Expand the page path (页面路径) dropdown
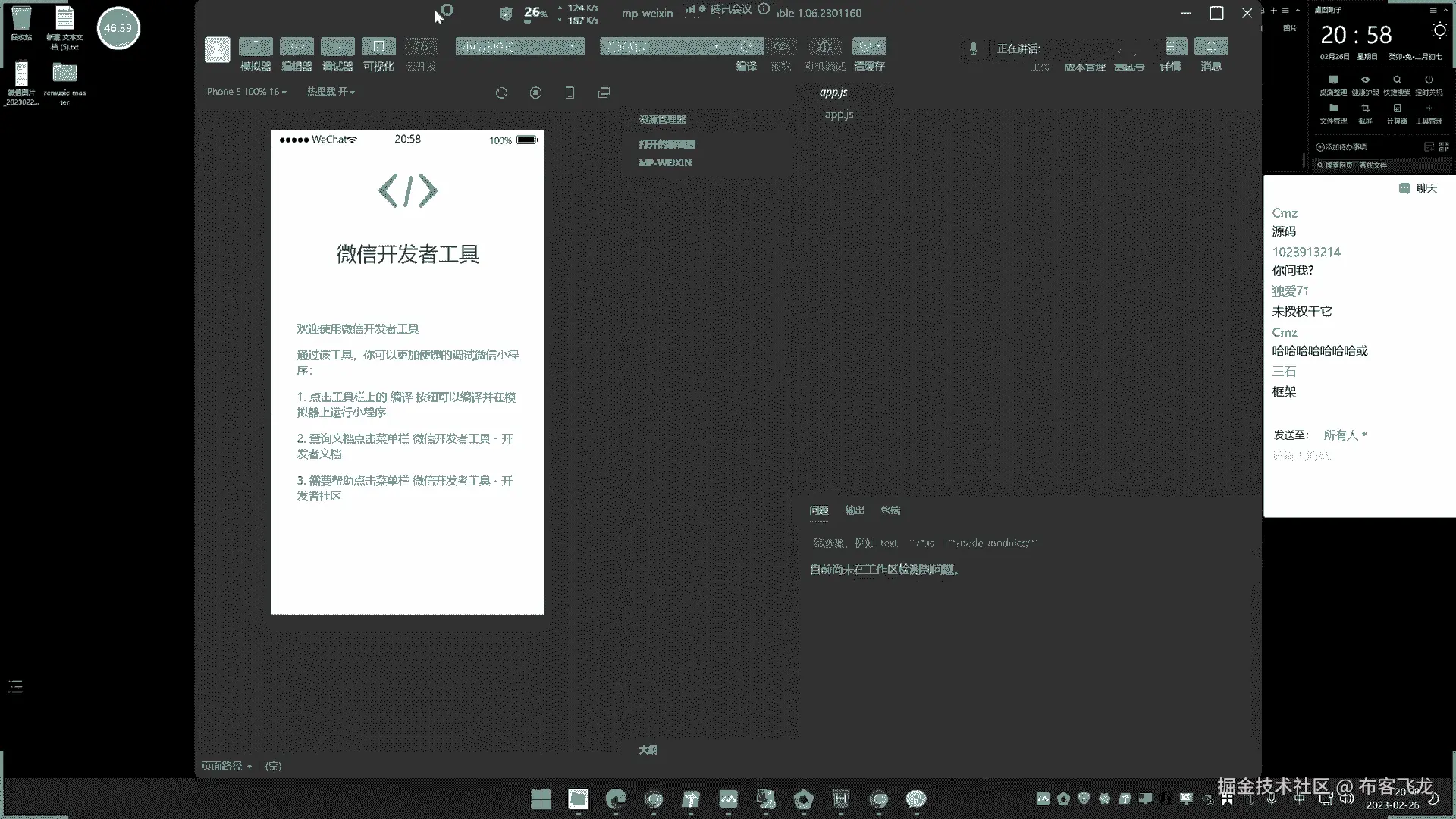Image resolution: width=1456 pixels, height=819 pixels. 226,766
